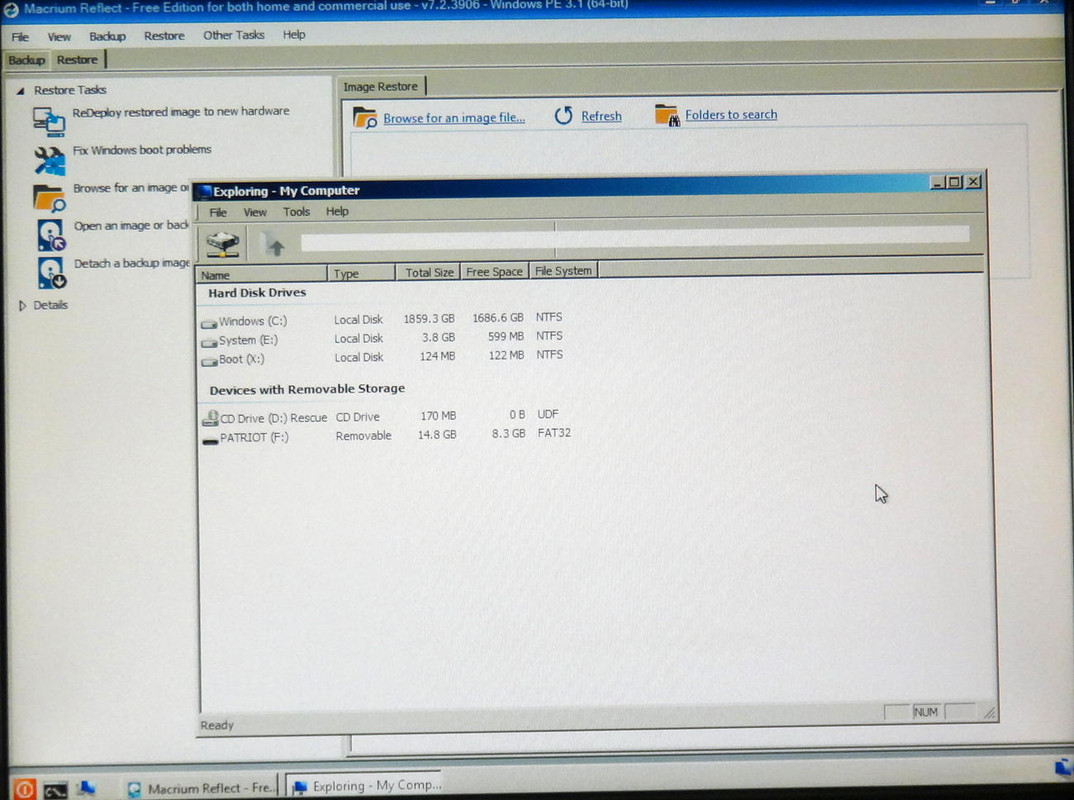
Task: Select the System (E:) drive icon
Action: click(x=209, y=341)
